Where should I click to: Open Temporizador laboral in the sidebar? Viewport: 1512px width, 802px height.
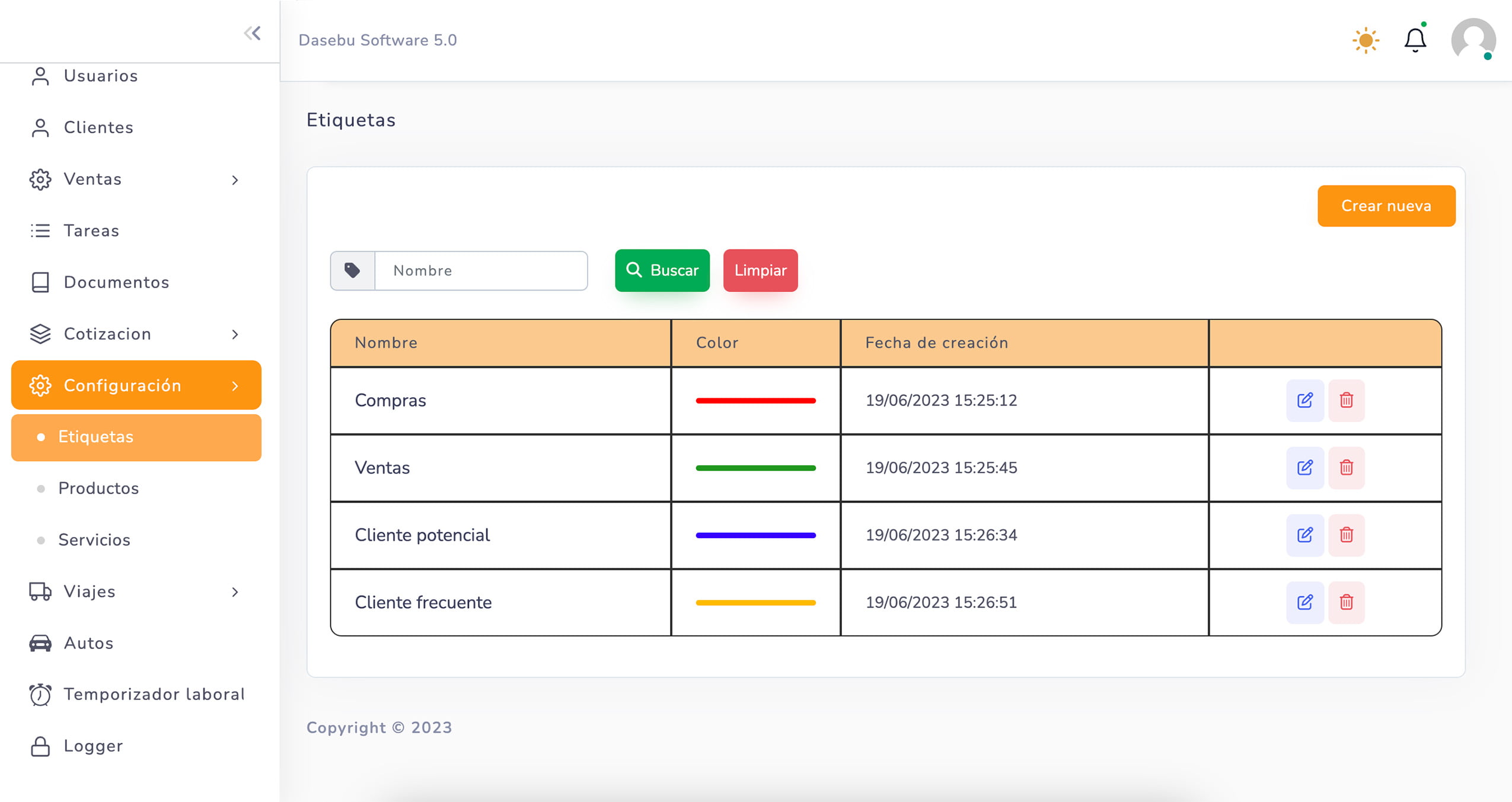pos(136,694)
